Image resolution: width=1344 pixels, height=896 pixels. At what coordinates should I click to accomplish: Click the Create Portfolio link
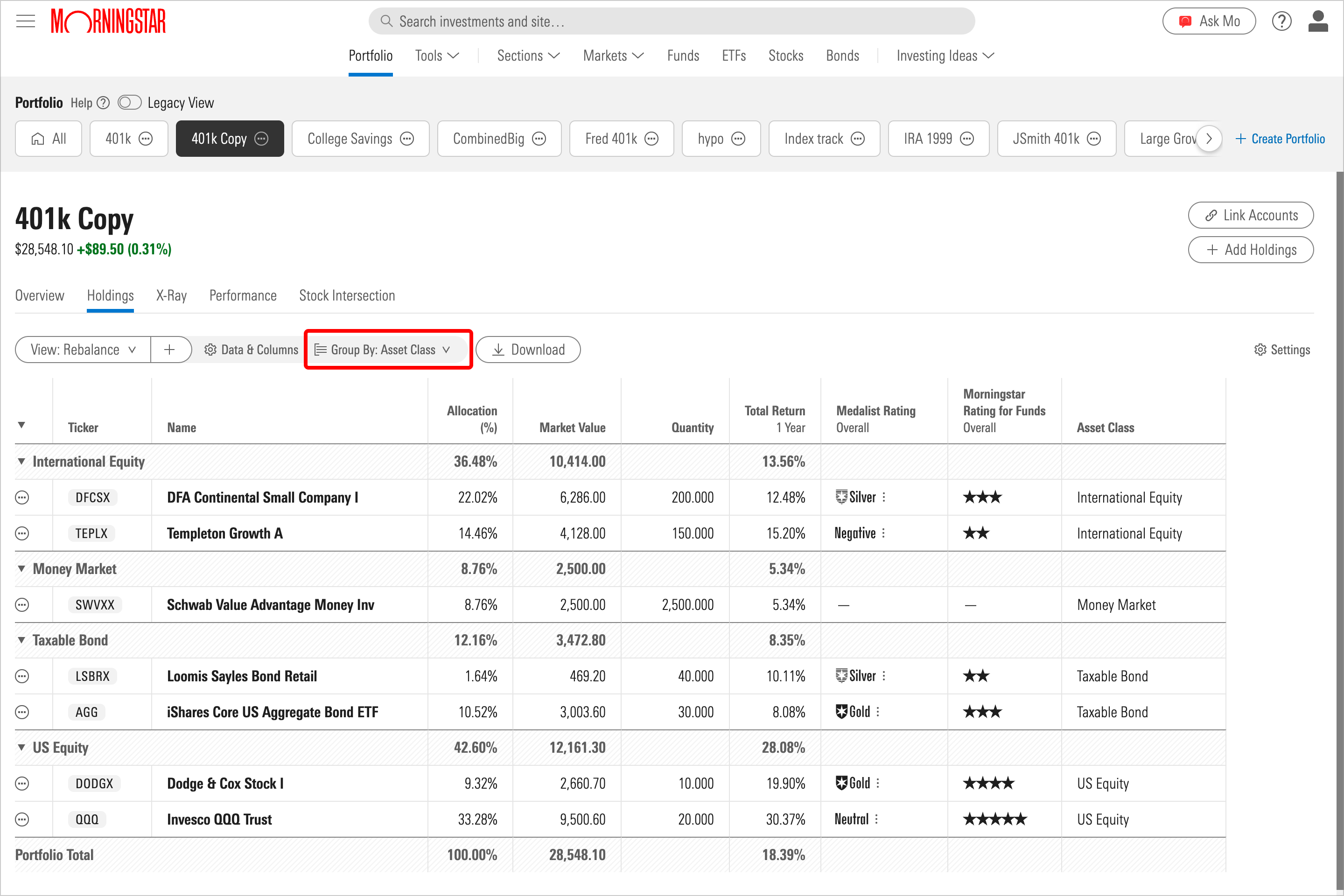(1280, 139)
